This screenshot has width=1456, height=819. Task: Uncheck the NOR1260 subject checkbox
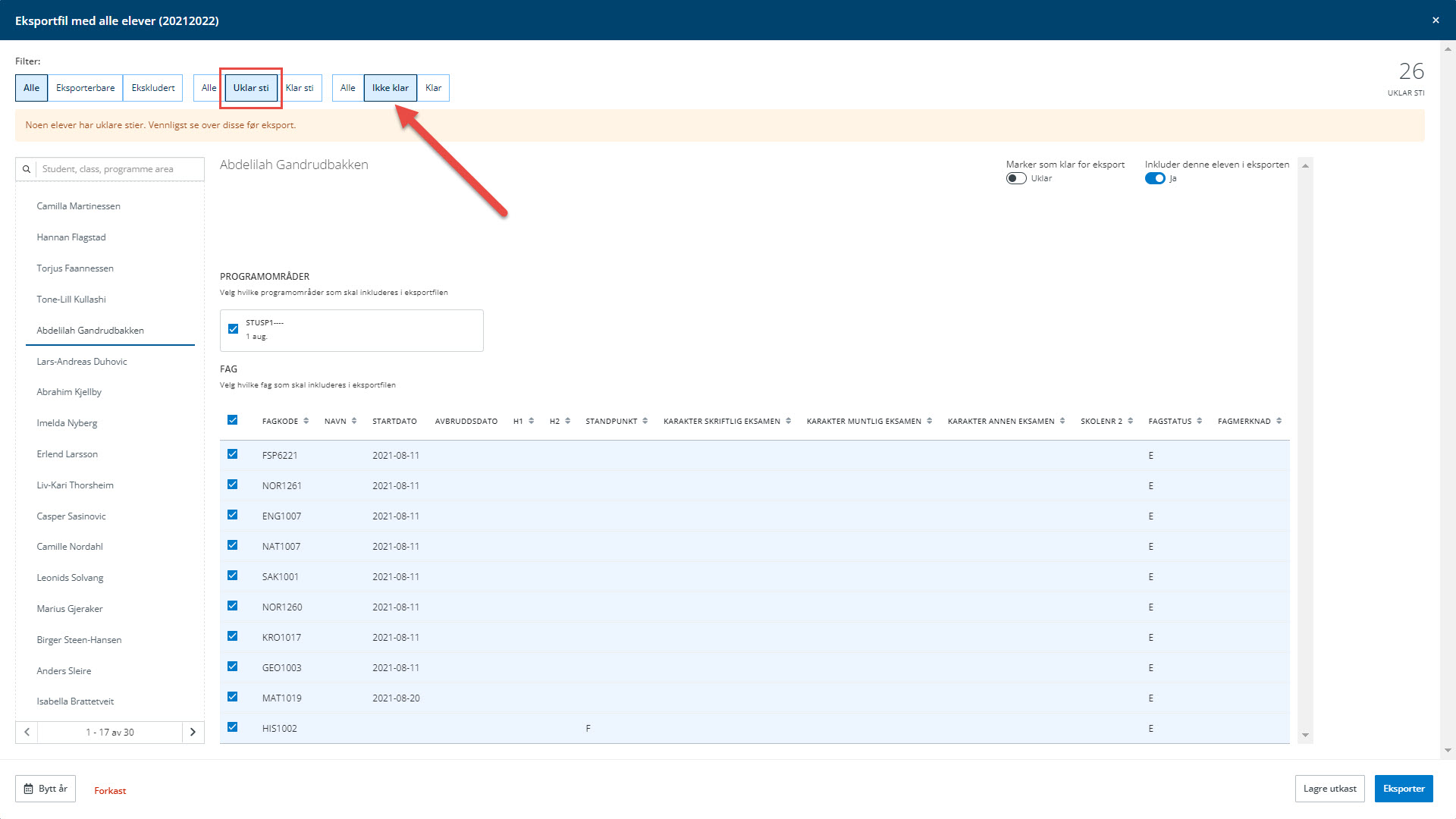click(233, 606)
